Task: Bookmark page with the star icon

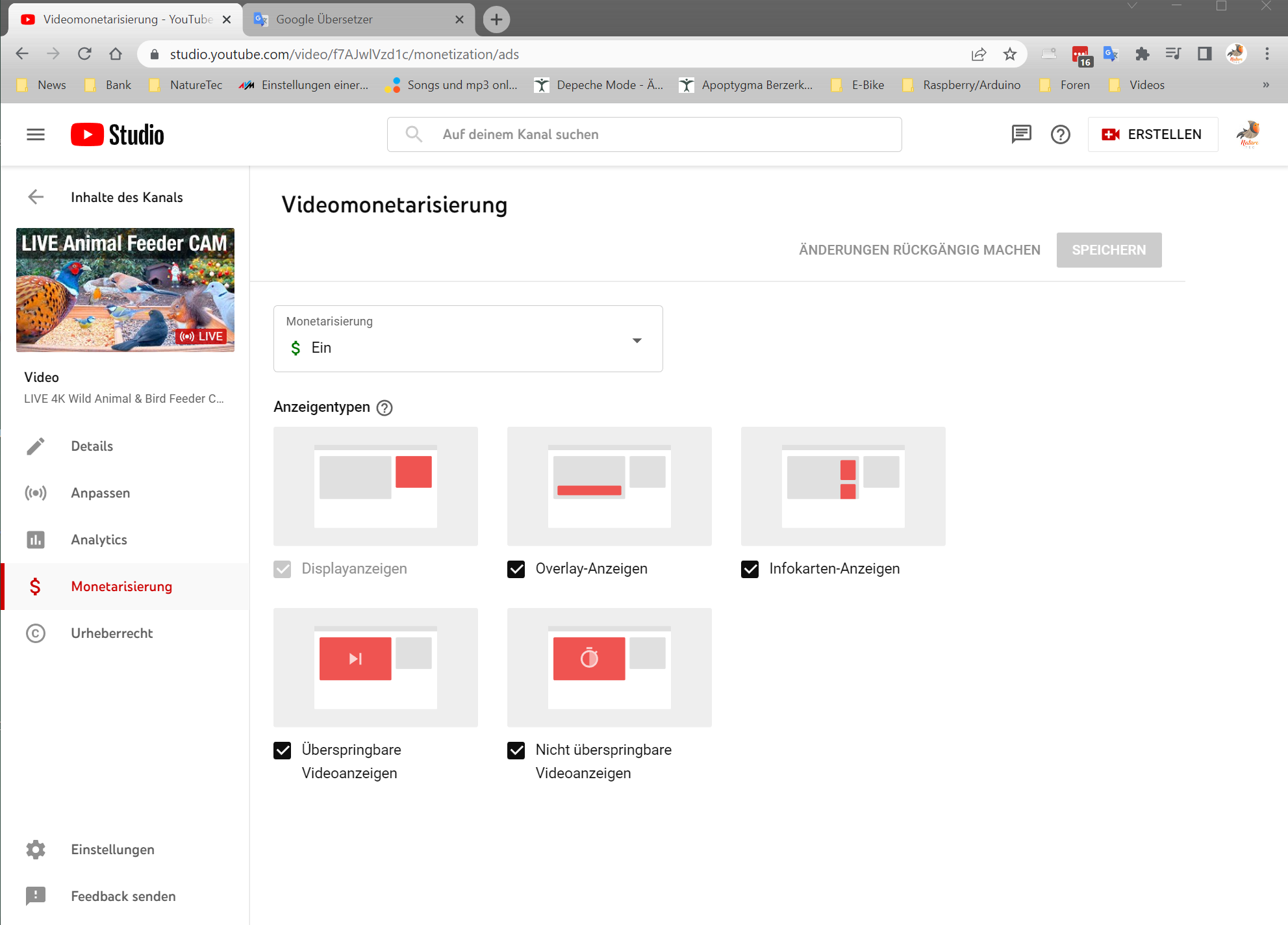Action: [1009, 55]
